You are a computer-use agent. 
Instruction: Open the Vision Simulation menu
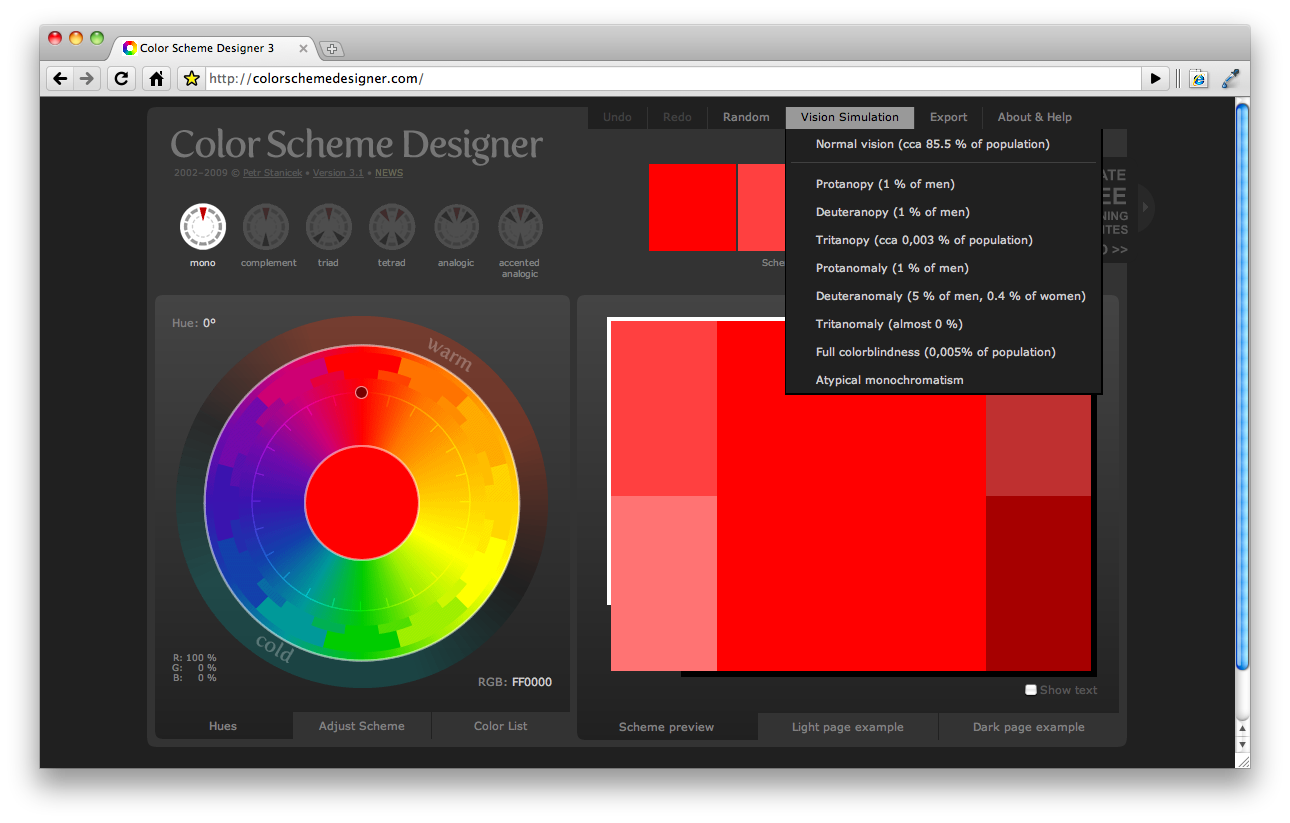coord(850,117)
